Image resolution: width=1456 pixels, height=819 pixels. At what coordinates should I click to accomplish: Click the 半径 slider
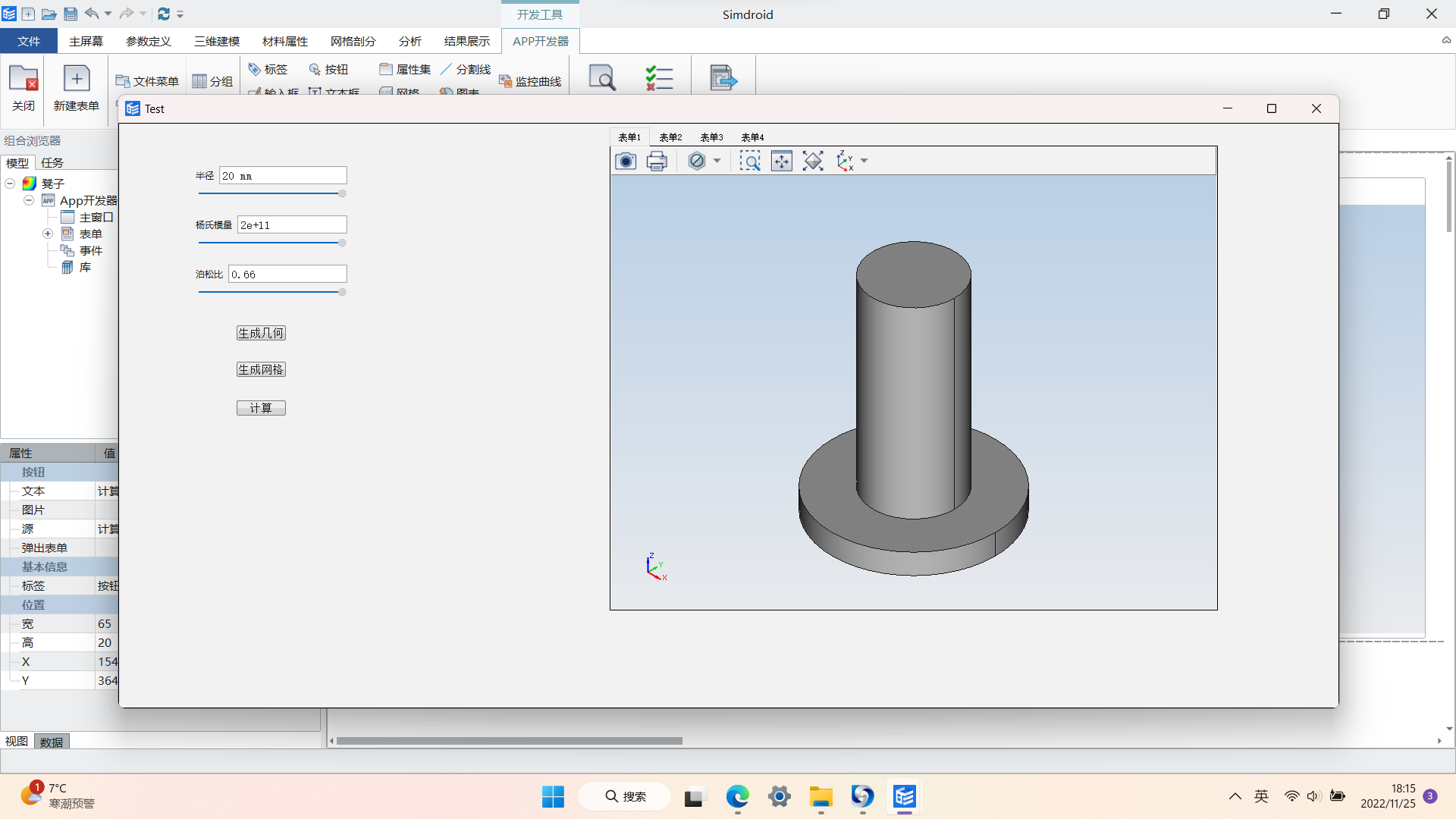click(x=271, y=193)
